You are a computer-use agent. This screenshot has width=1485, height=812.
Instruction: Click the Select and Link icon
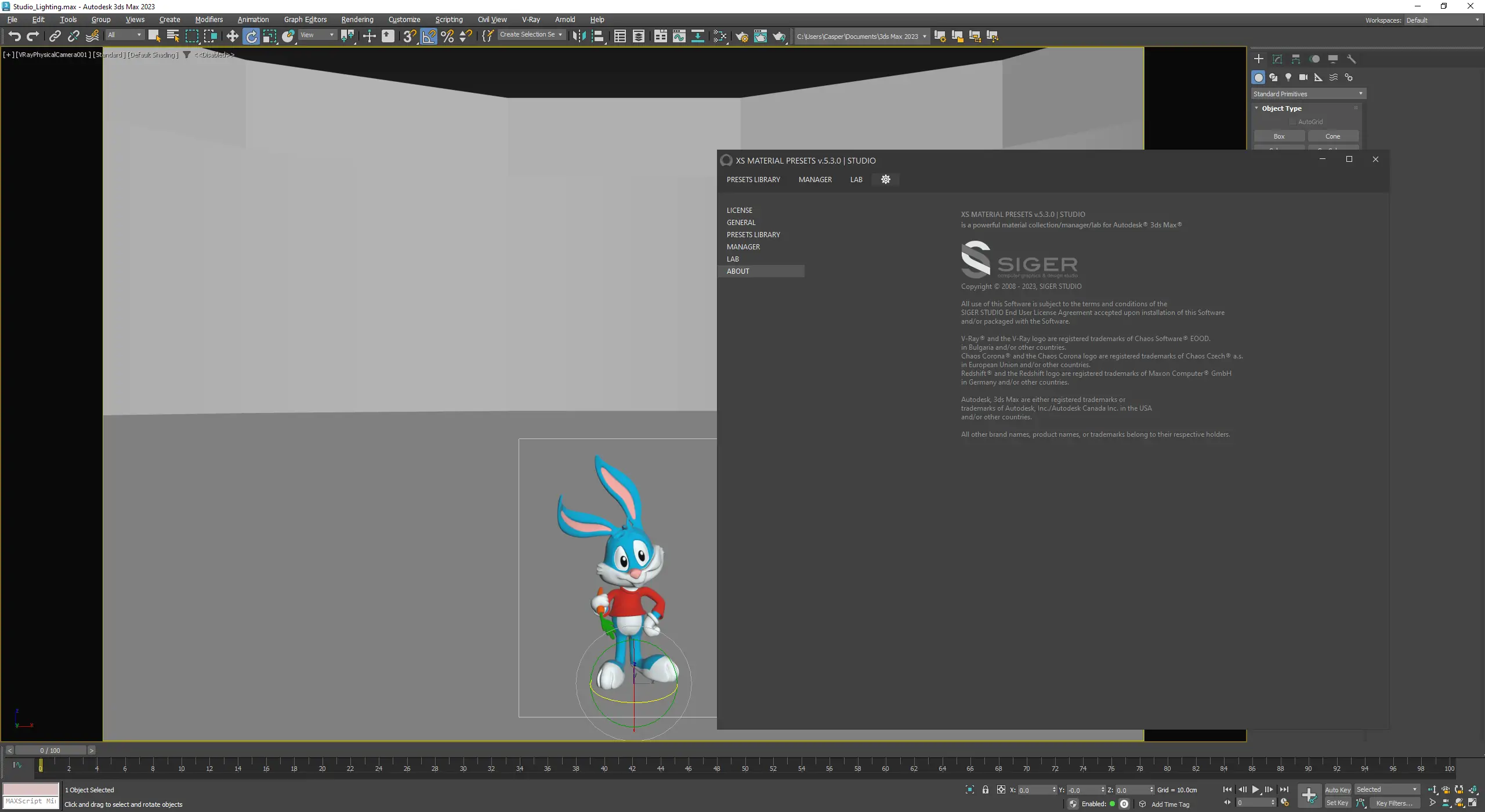click(55, 37)
